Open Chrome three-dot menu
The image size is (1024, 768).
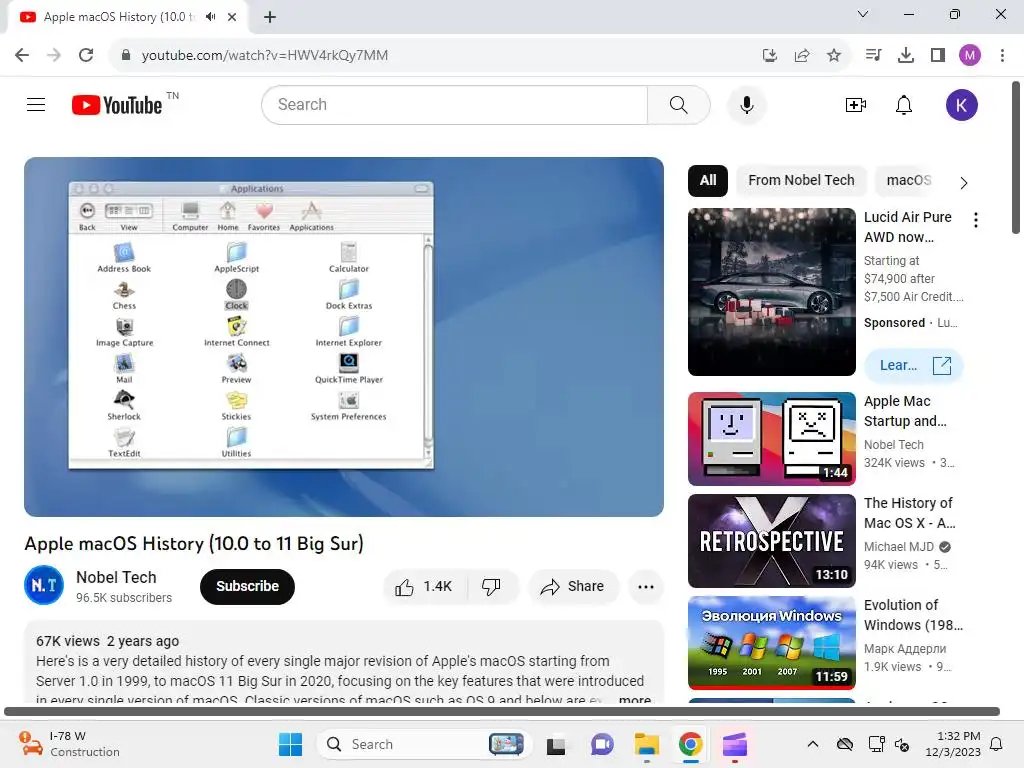[x=1002, y=55]
